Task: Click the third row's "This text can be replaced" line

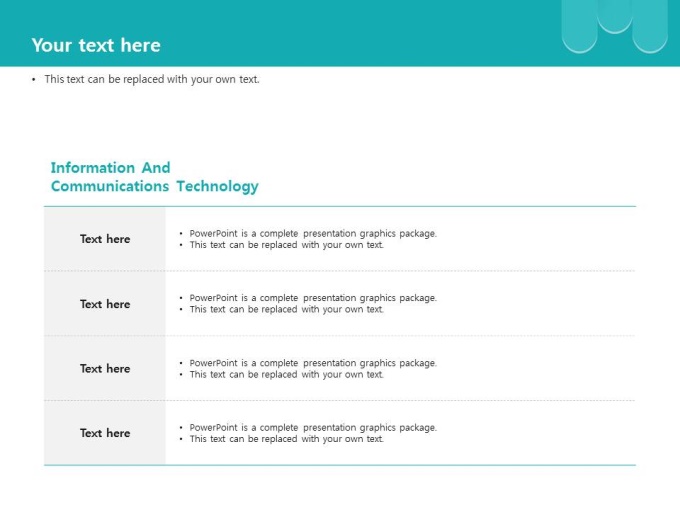Action: 286,375
